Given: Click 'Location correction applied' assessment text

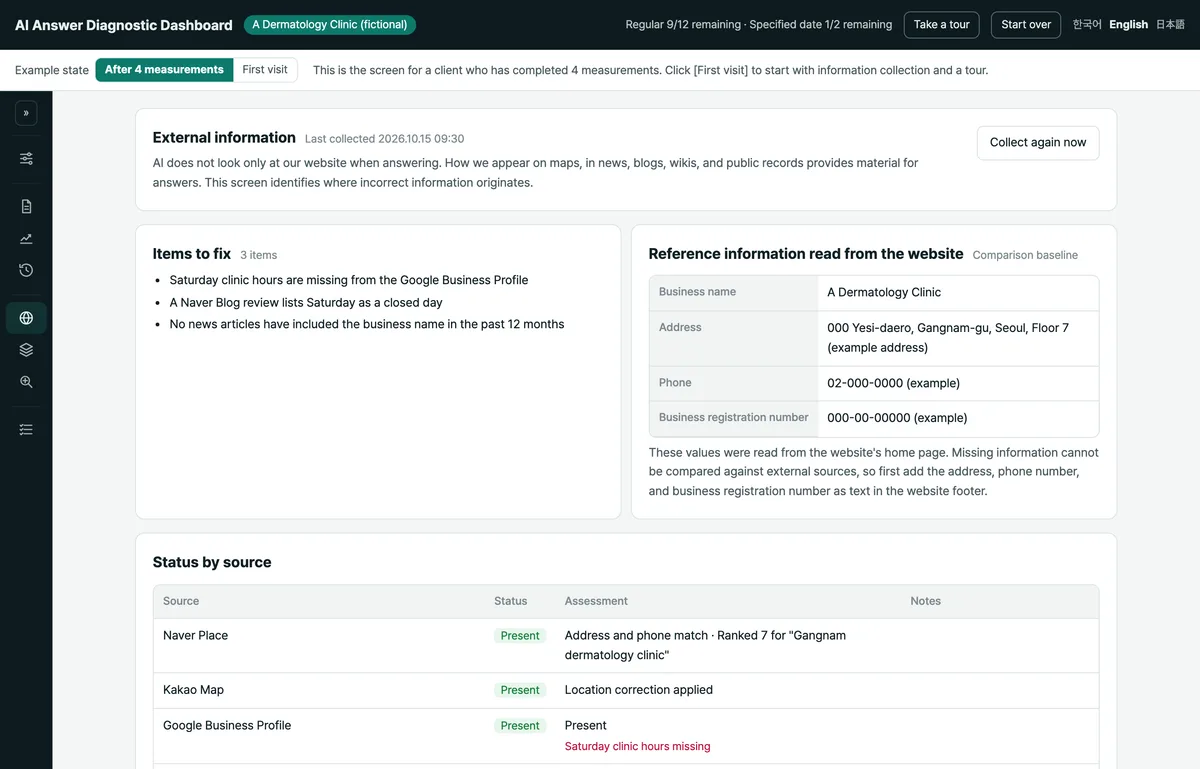Looking at the screenshot, I should pos(639,690).
